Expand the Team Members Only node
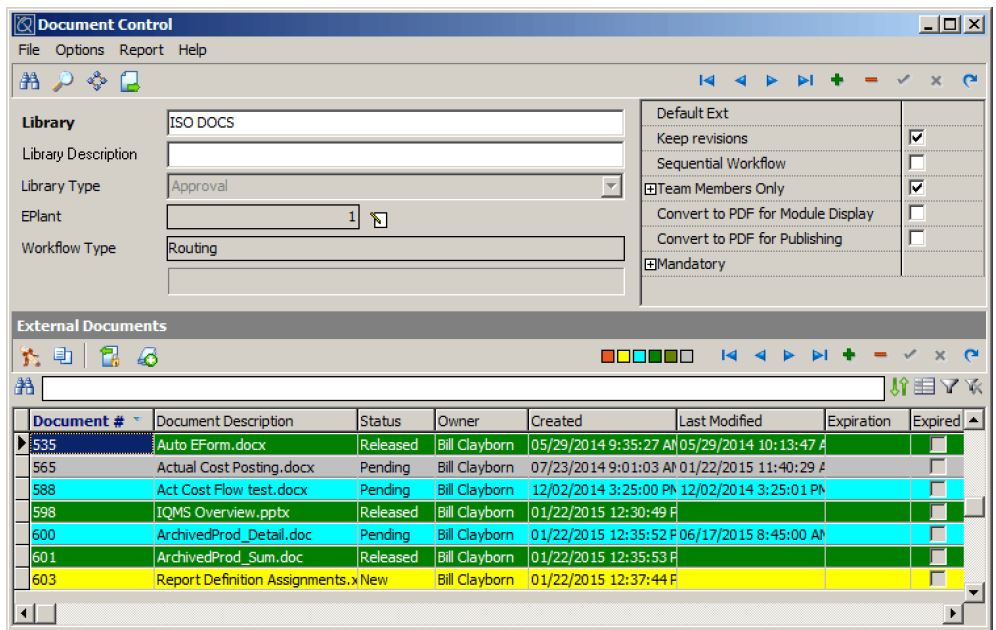 [650, 189]
